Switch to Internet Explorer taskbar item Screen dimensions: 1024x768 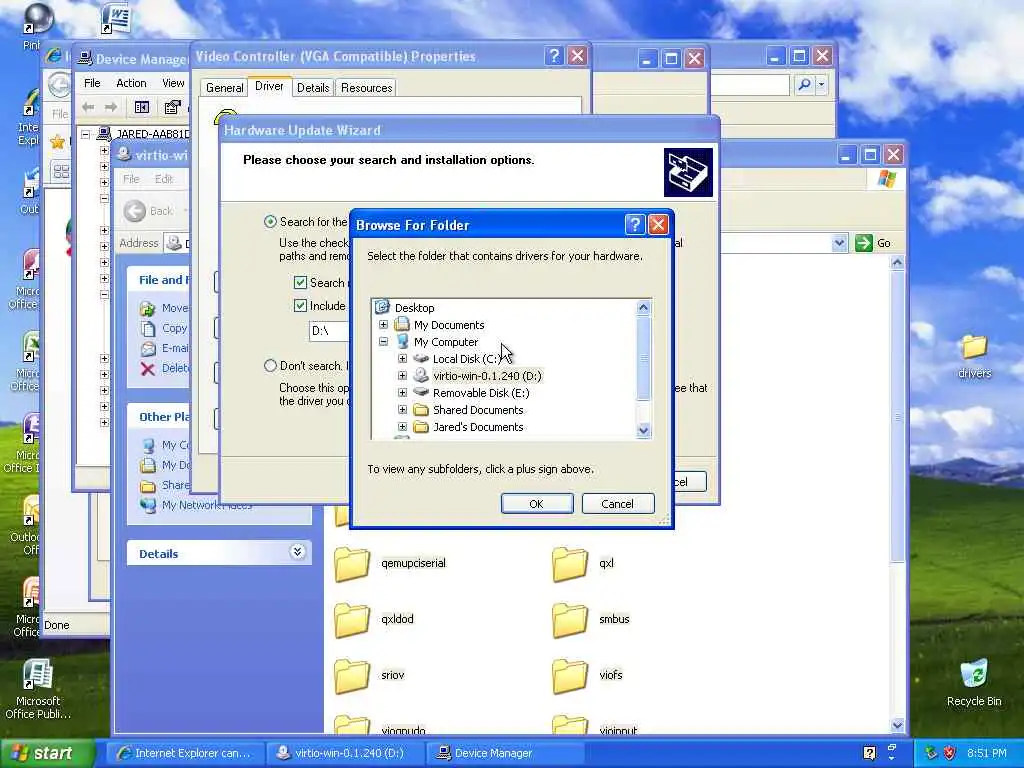click(185, 753)
